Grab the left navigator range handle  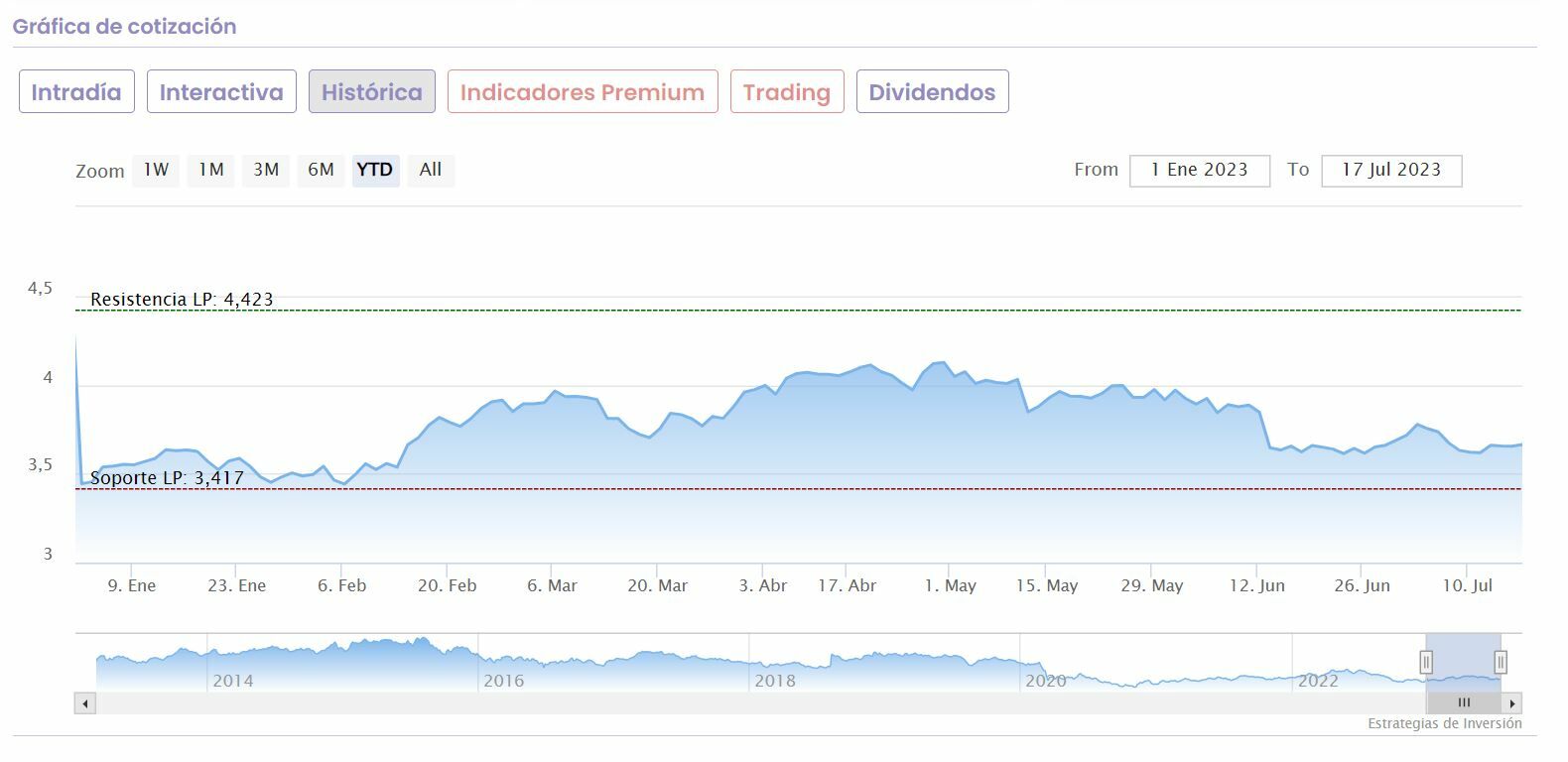click(x=1426, y=662)
